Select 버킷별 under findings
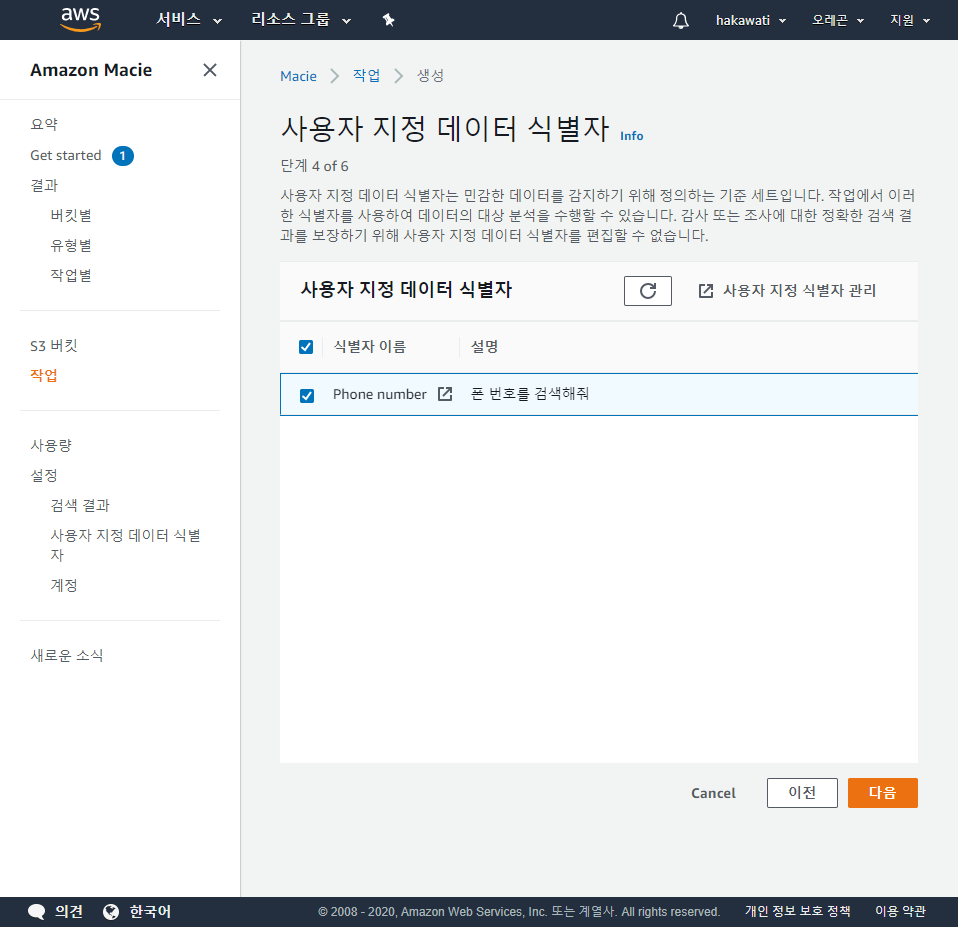The height and width of the screenshot is (927, 958). (x=71, y=215)
